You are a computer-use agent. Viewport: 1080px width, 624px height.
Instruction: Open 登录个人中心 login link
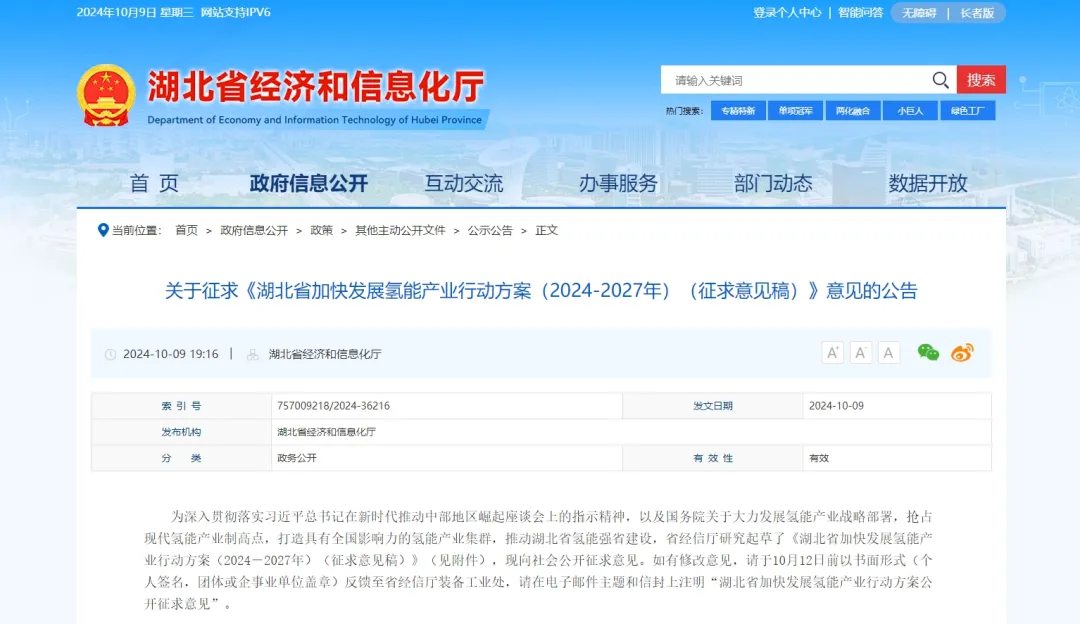[787, 13]
